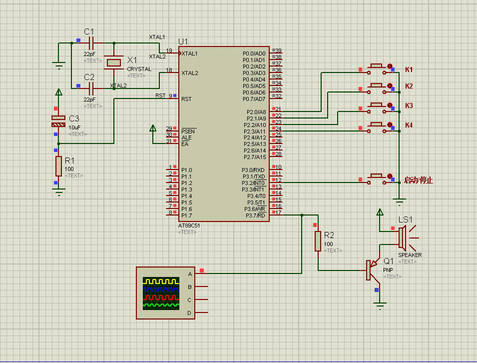Click the P2.0/A8 pin name
The width and height of the screenshot is (477, 363).
(x=256, y=112)
